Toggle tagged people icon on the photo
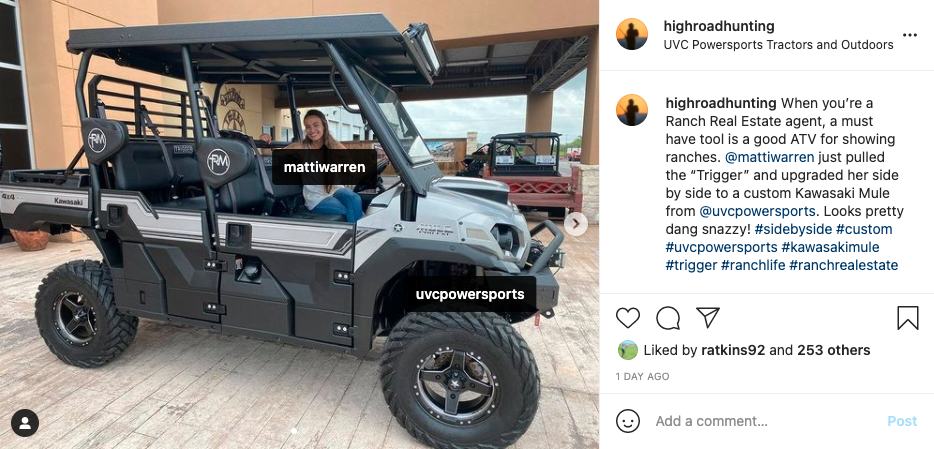The width and height of the screenshot is (934, 449). pos(25,423)
